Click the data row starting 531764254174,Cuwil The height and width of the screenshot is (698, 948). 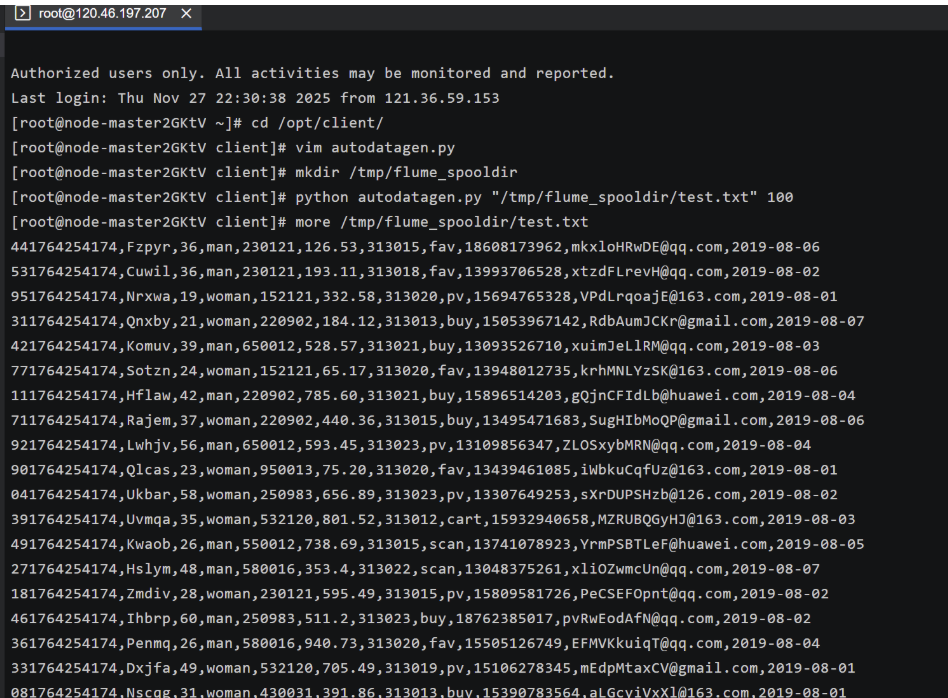pyautogui.click(x=415, y=272)
